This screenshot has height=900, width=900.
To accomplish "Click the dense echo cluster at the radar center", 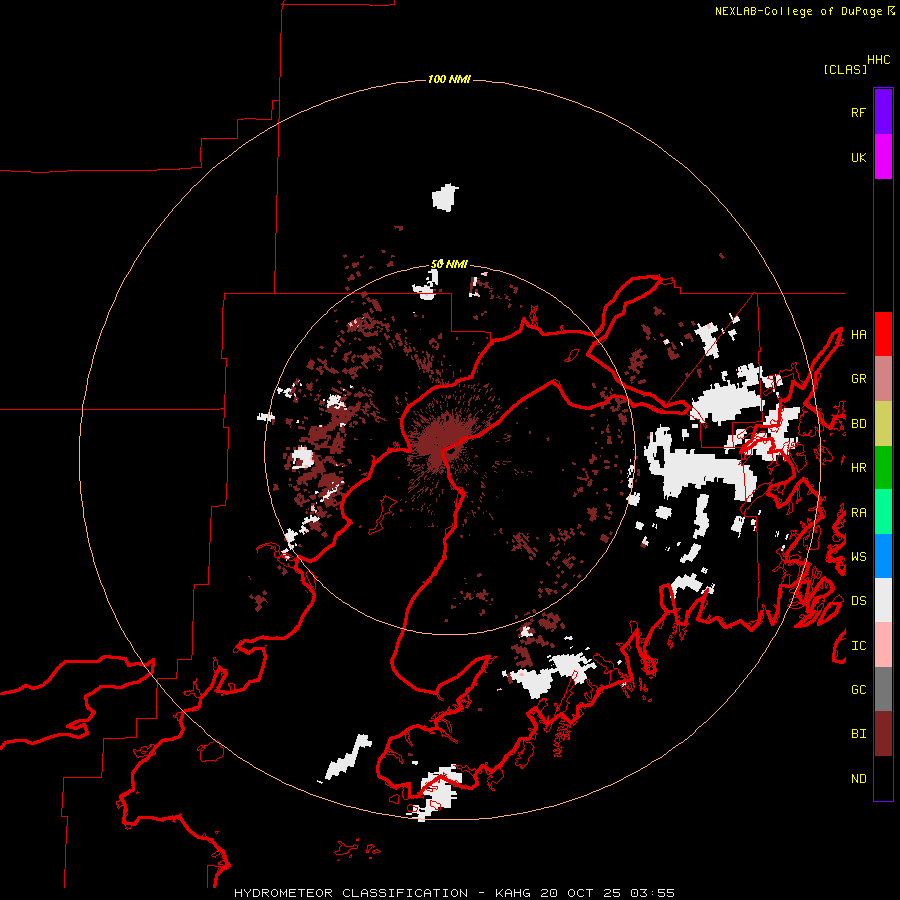I will click(439, 441).
